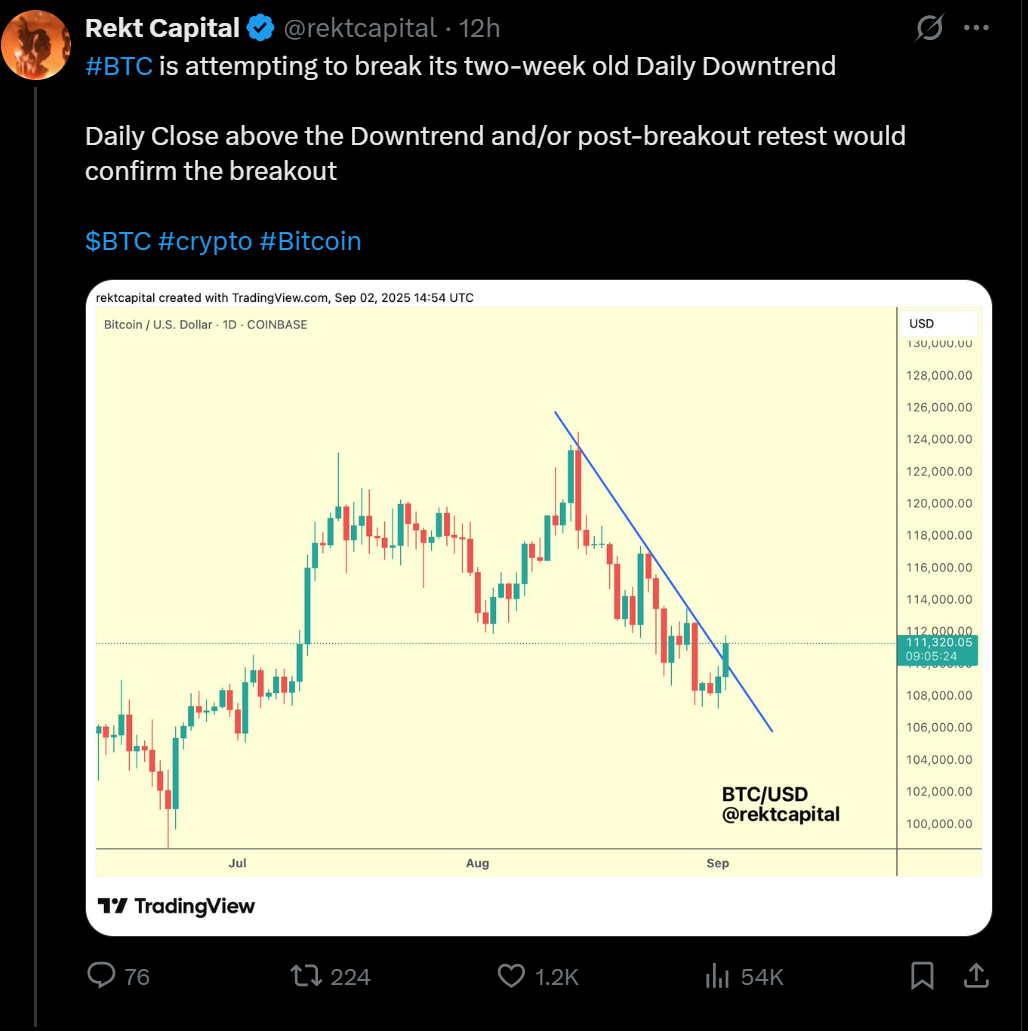Click the share post icon
Viewport: 1028px width, 1031px height.
click(976, 975)
